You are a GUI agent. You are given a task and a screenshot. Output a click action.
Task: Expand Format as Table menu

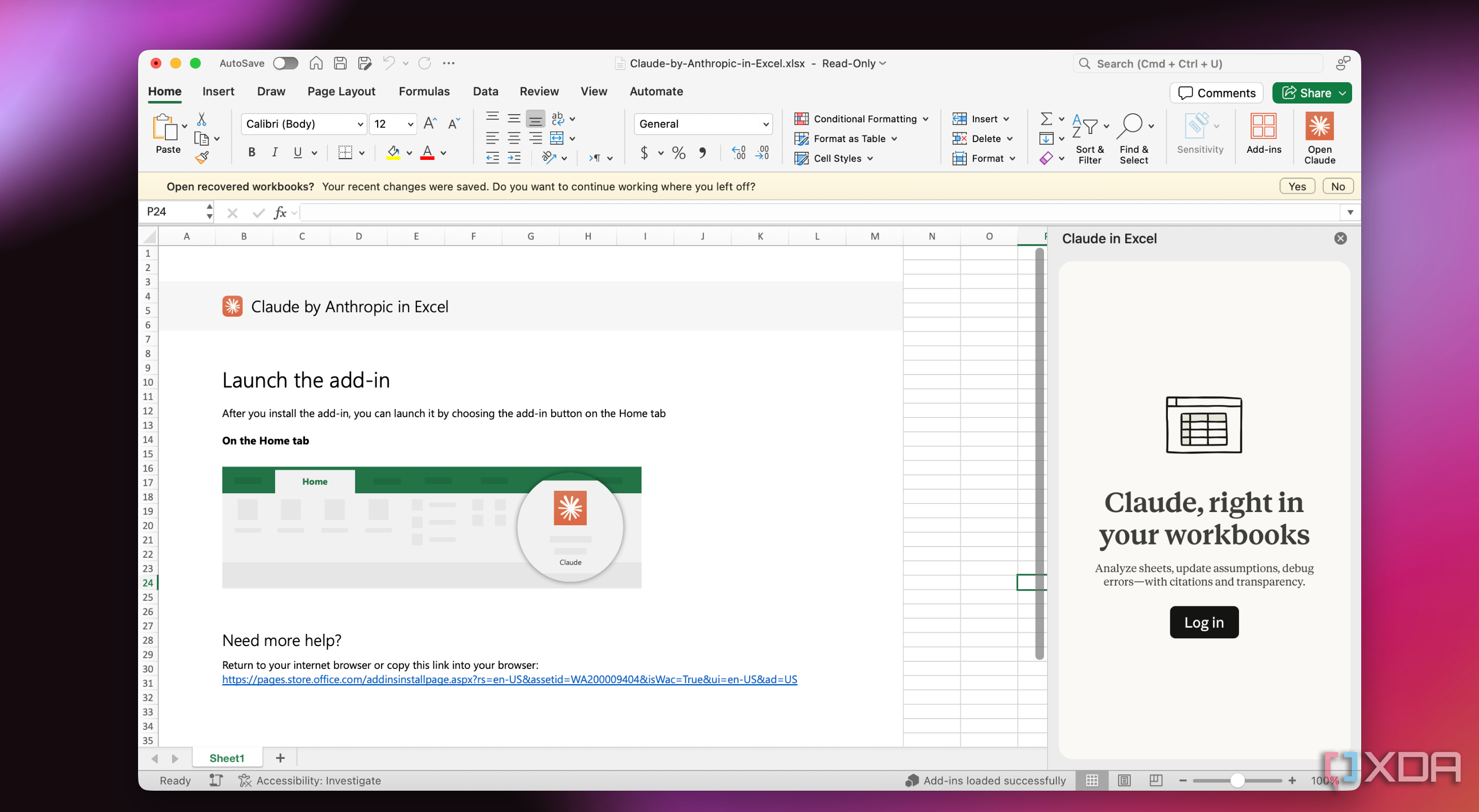(x=845, y=139)
